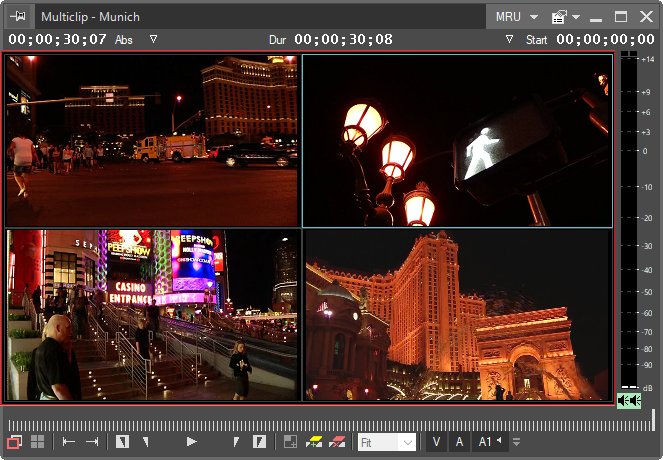Click the small mark-out flag icon

[236, 442]
